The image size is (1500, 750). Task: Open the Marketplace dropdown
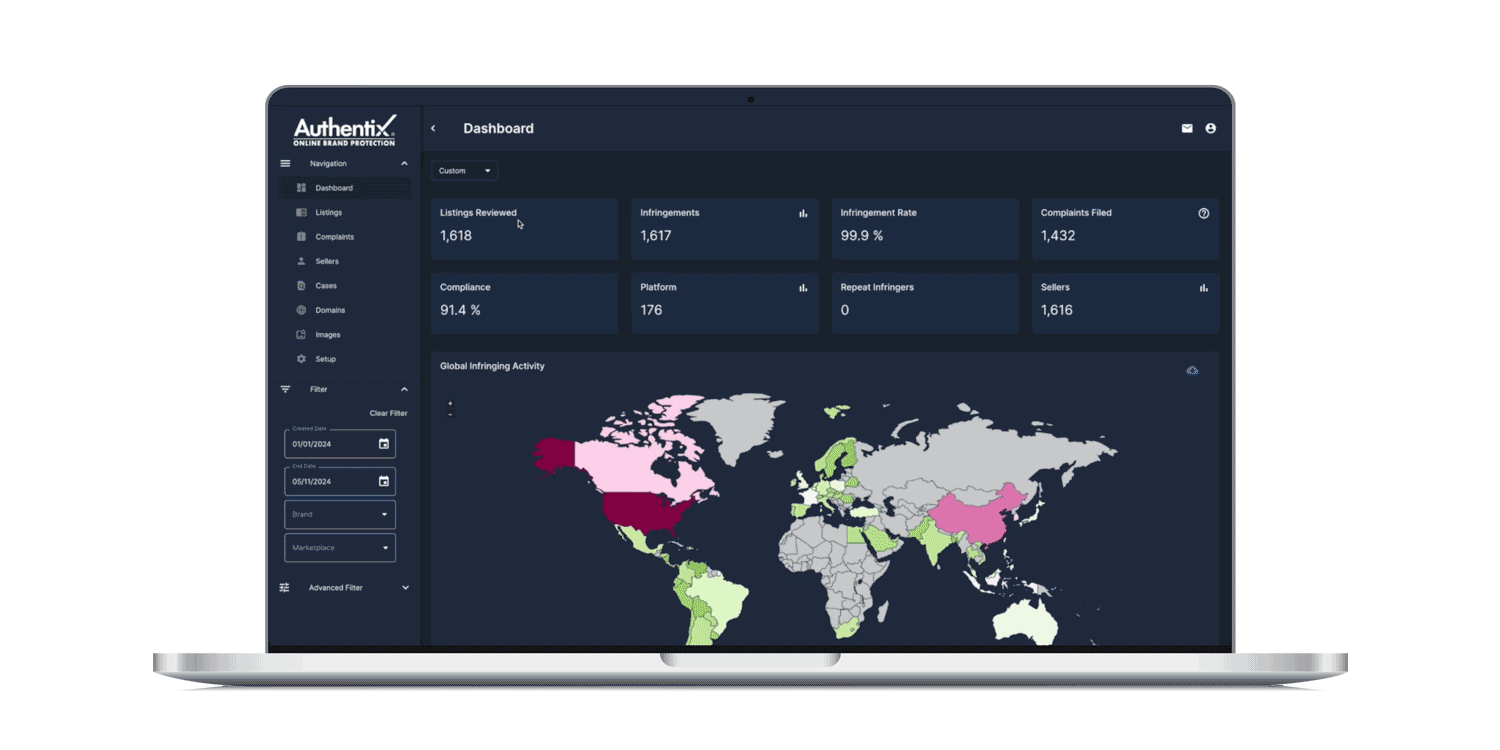pyautogui.click(x=340, y=548)
